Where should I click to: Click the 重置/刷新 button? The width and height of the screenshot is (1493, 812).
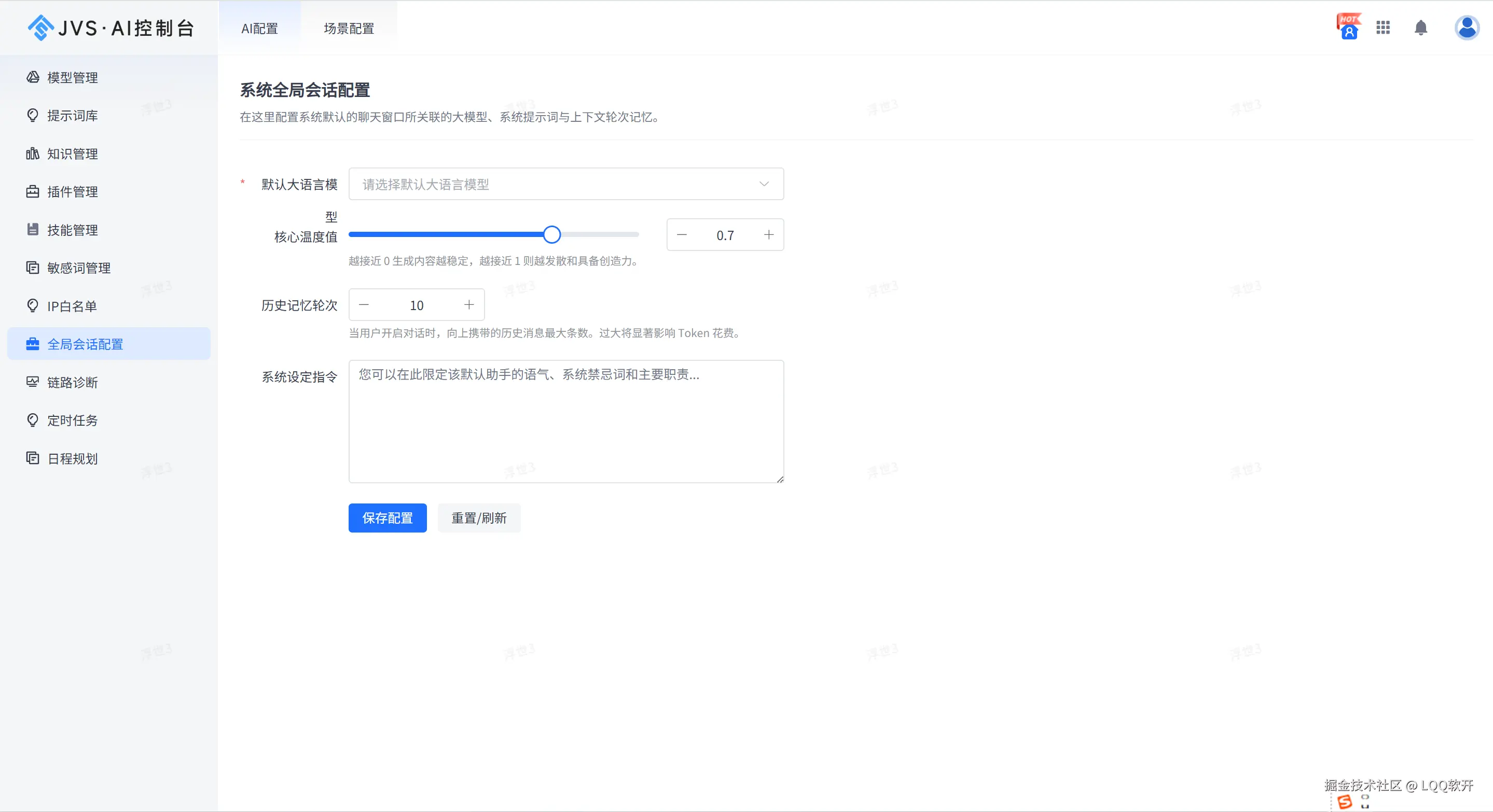tap(479, 518)
